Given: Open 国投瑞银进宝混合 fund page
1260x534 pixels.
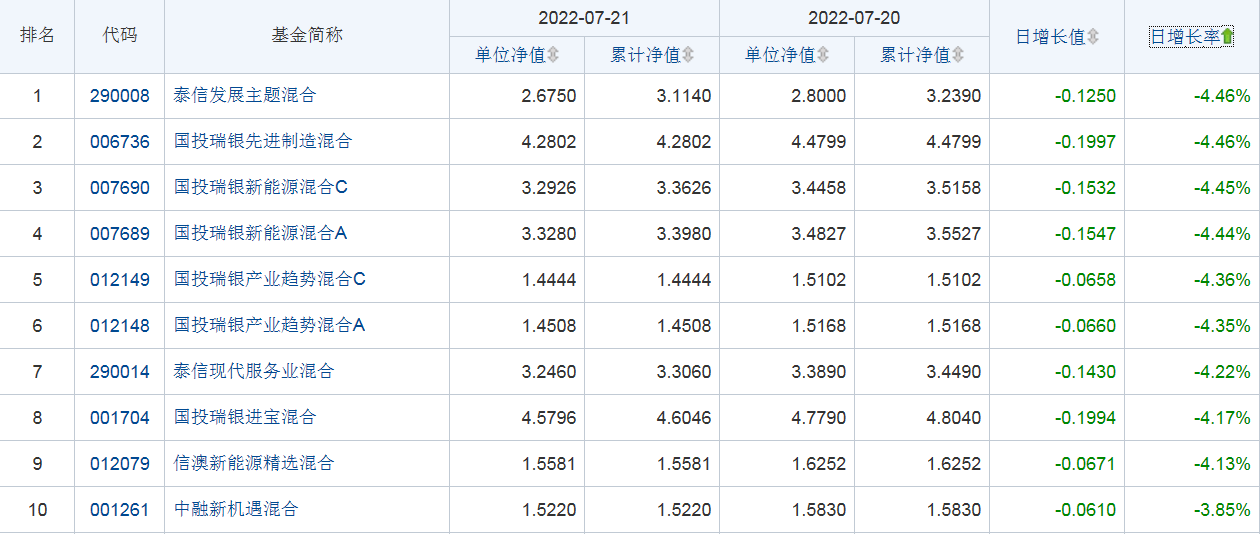Looking at the screenshot, I should tap(245, 418).
